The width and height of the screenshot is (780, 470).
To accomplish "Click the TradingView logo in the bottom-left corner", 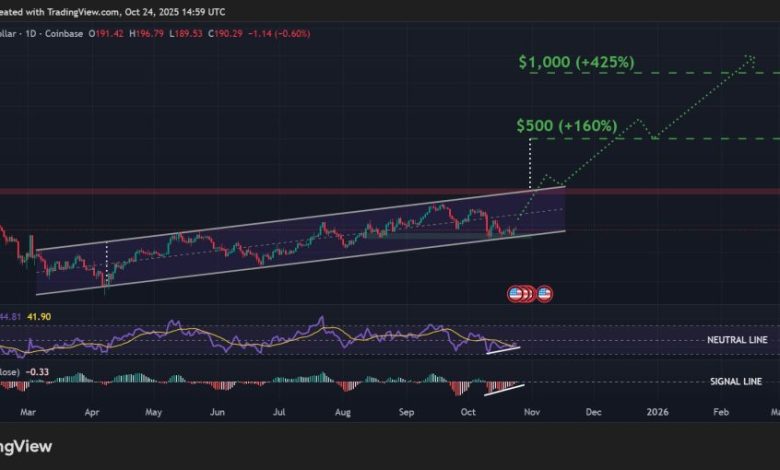I will pos(25,447).
